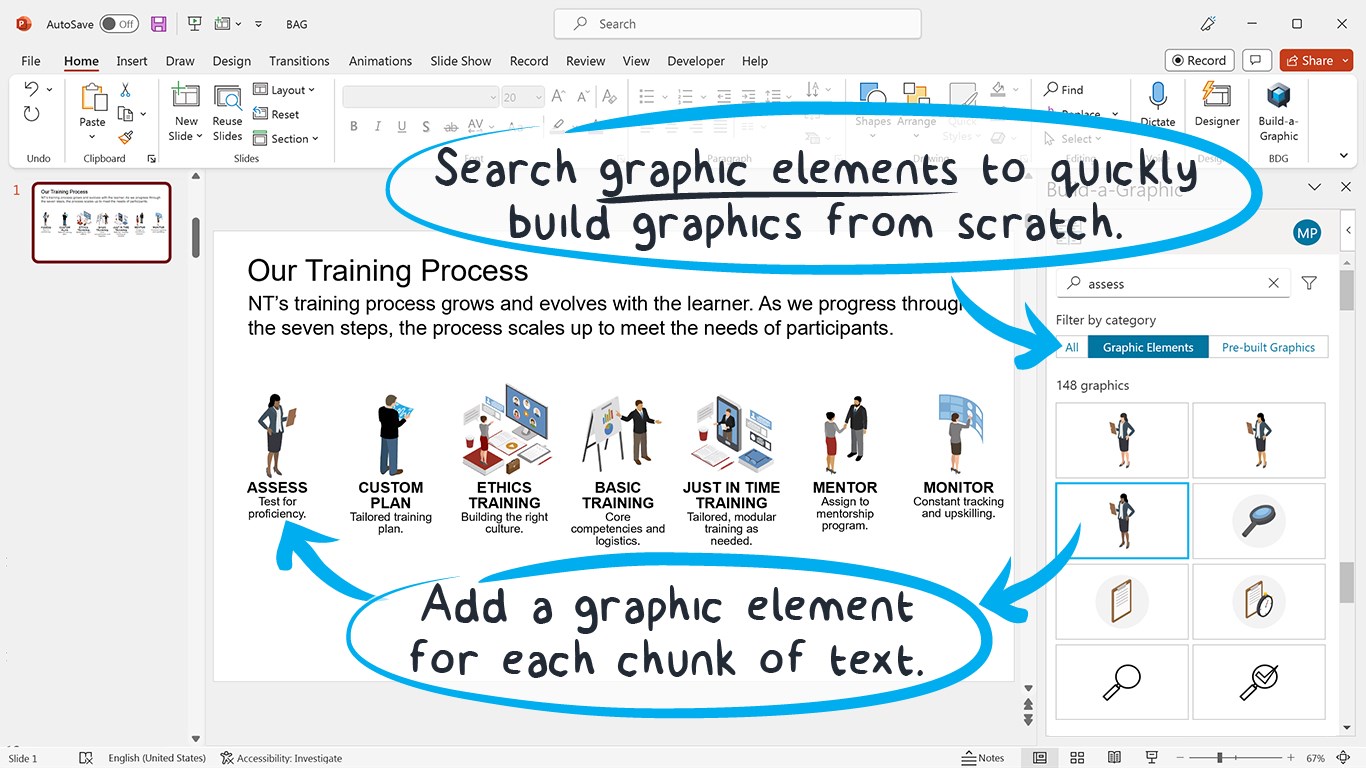Switch to Reading view
This screenshot has width=1366, height=768.
tap(1113, 758)
